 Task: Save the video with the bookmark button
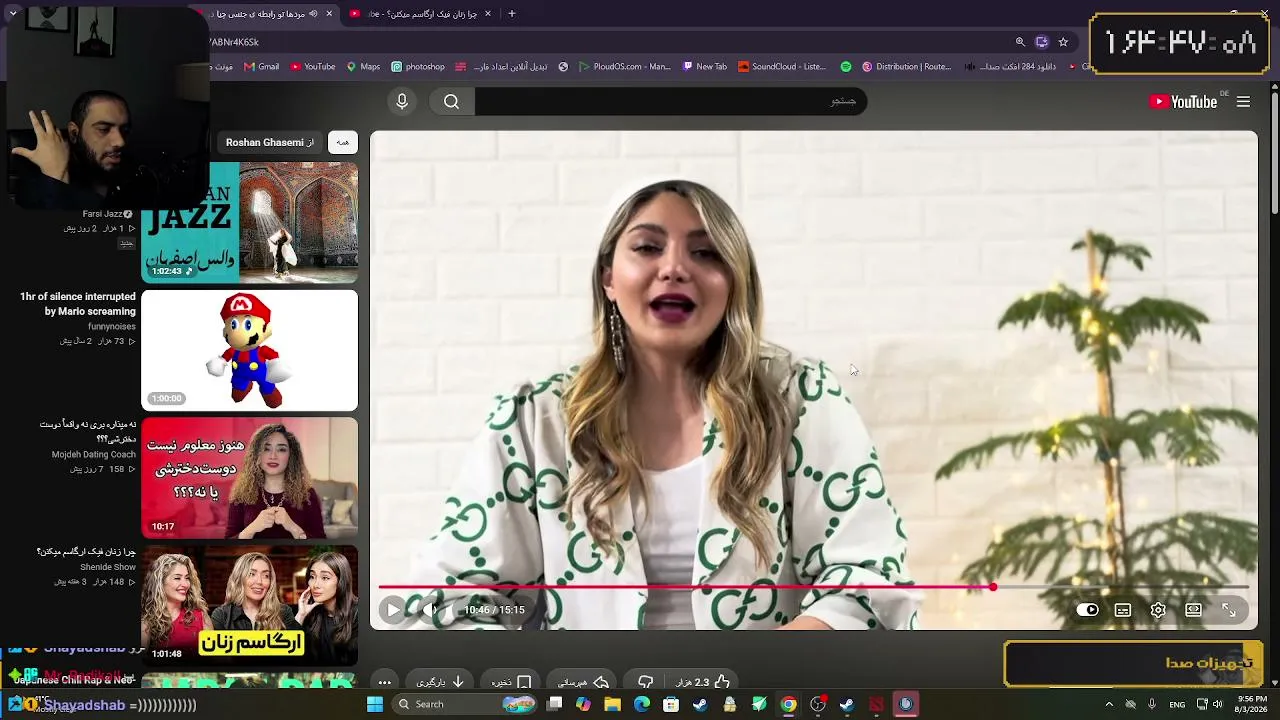[x=511, y=682]
